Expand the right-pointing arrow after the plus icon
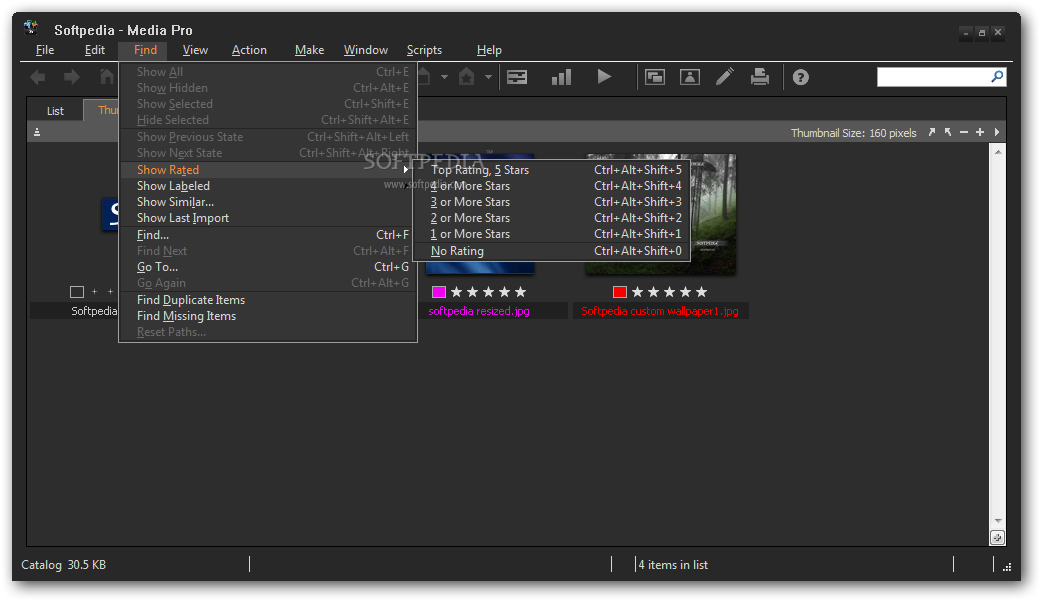 click(x=997, y=132)
